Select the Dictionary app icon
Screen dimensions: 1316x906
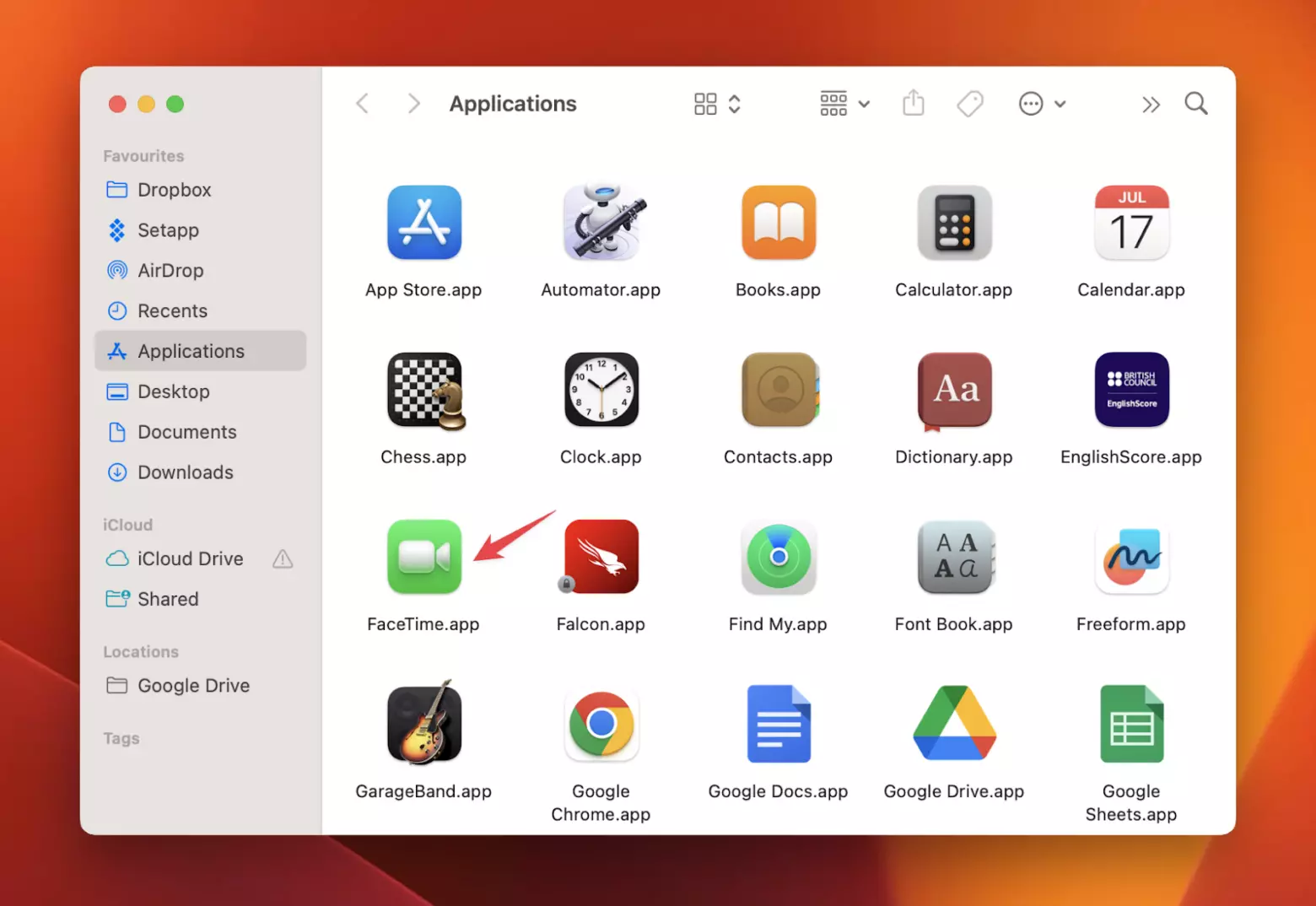pyautogui.click(x=954, y=391)
